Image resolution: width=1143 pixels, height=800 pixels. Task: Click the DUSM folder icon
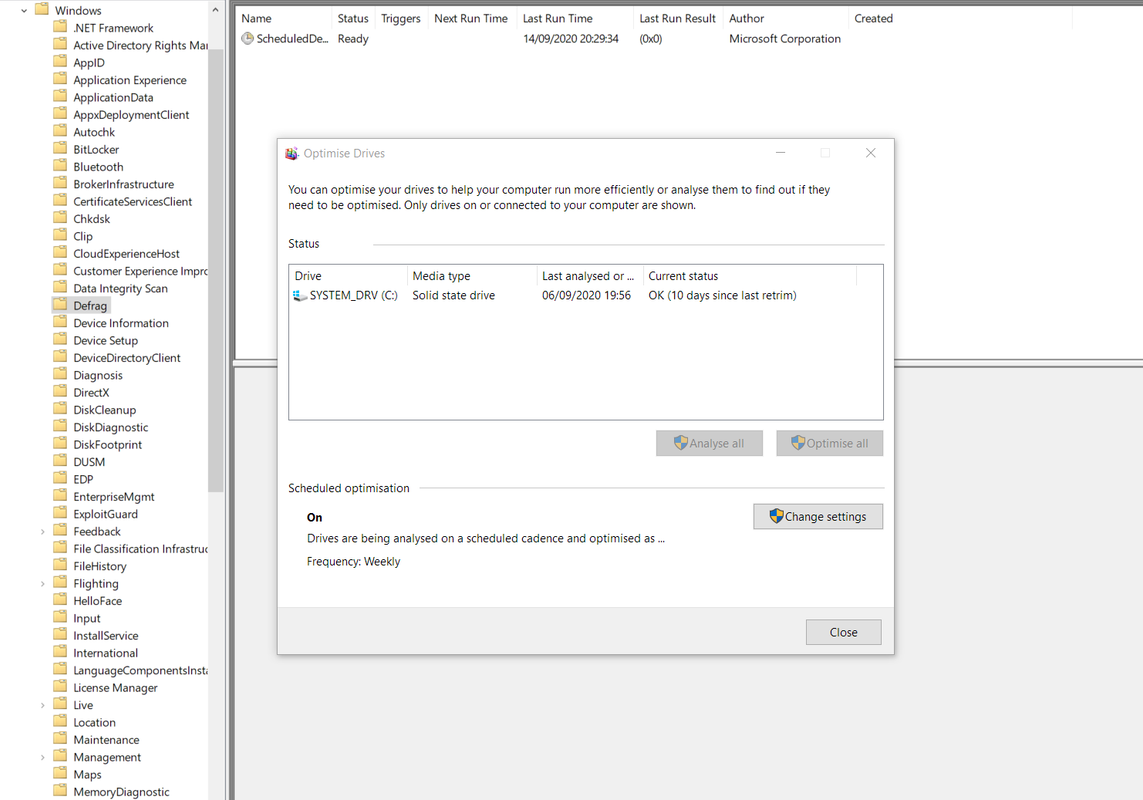(61, 461)
